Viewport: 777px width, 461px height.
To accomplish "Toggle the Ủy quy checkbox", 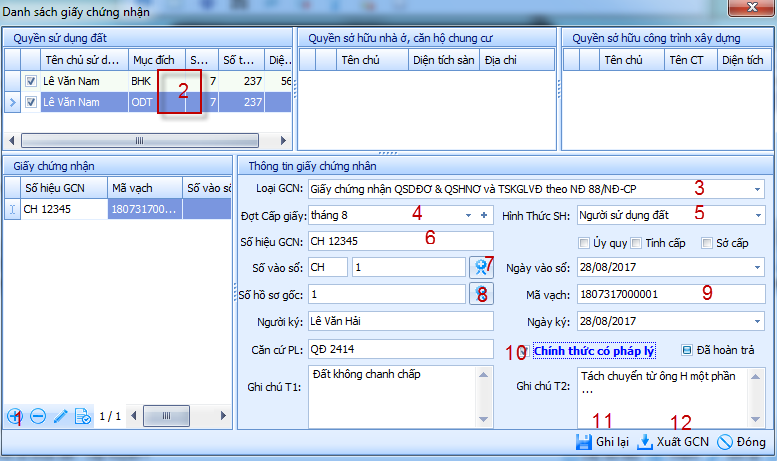I will click(x=585, y=242).
